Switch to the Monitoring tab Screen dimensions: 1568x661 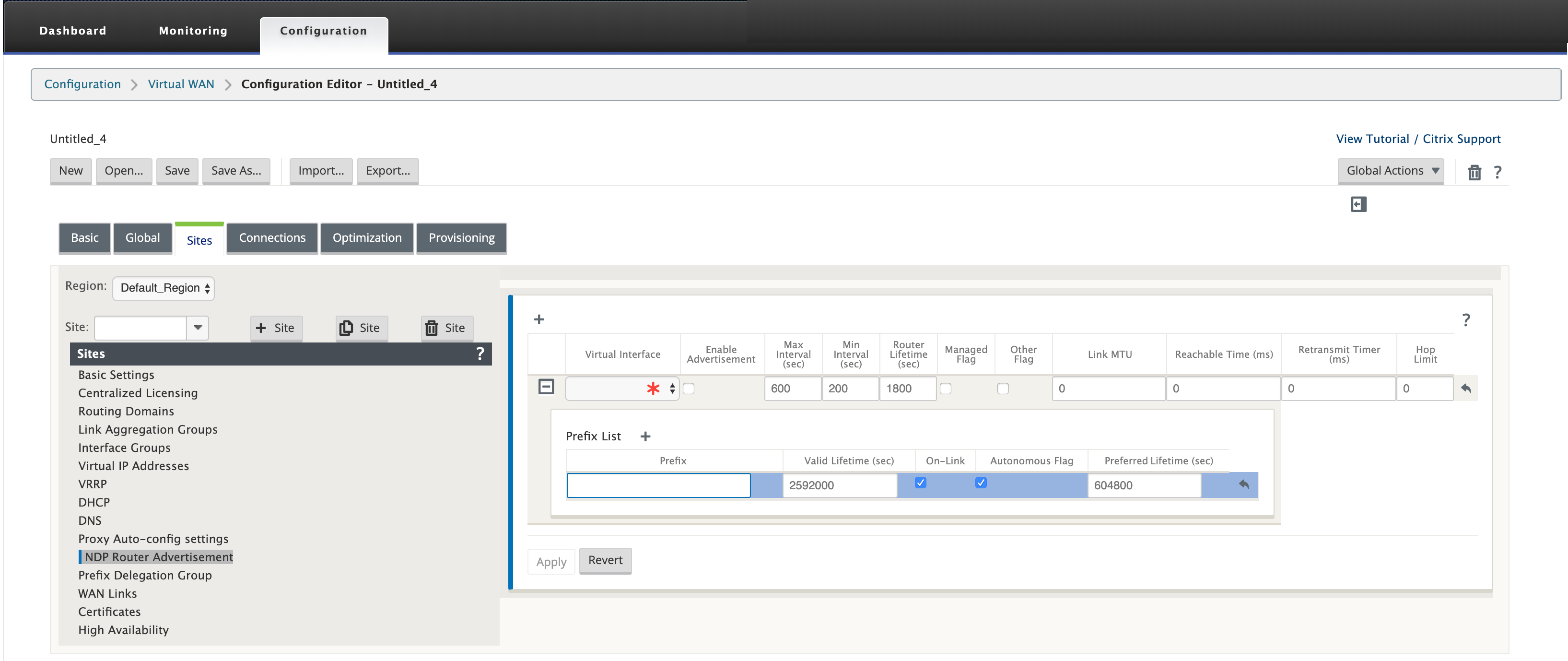coord(193,31)
